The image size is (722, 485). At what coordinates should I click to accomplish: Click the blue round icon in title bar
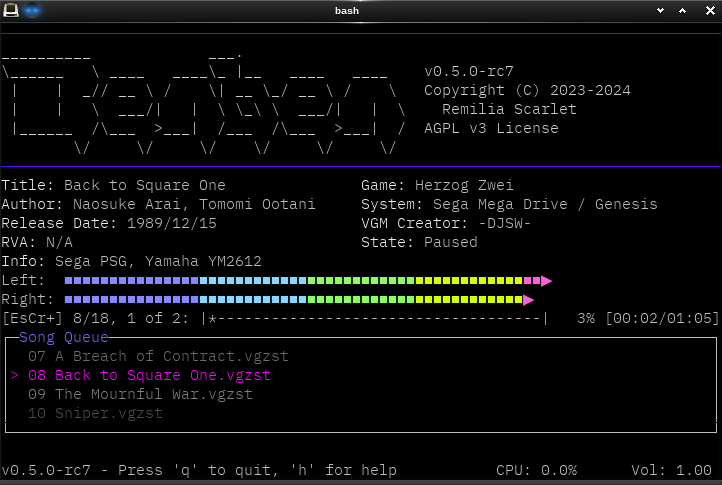(32, 10)
